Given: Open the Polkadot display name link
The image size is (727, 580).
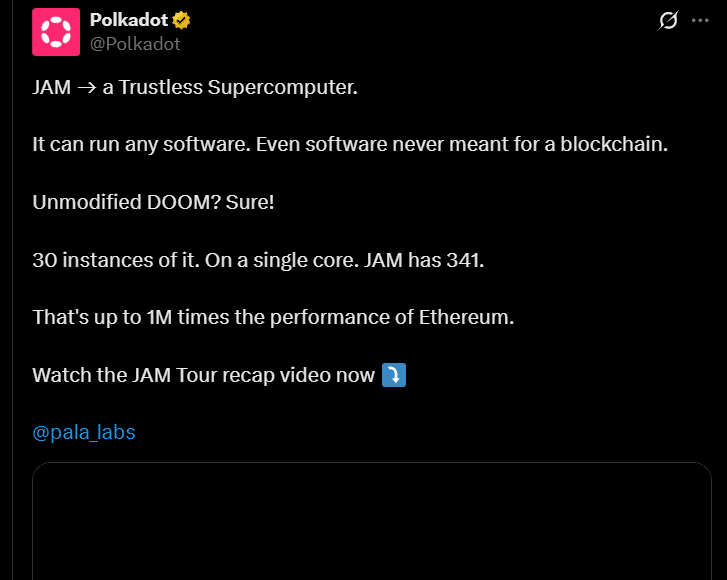Looking at the screenshot, I should 128,20.
